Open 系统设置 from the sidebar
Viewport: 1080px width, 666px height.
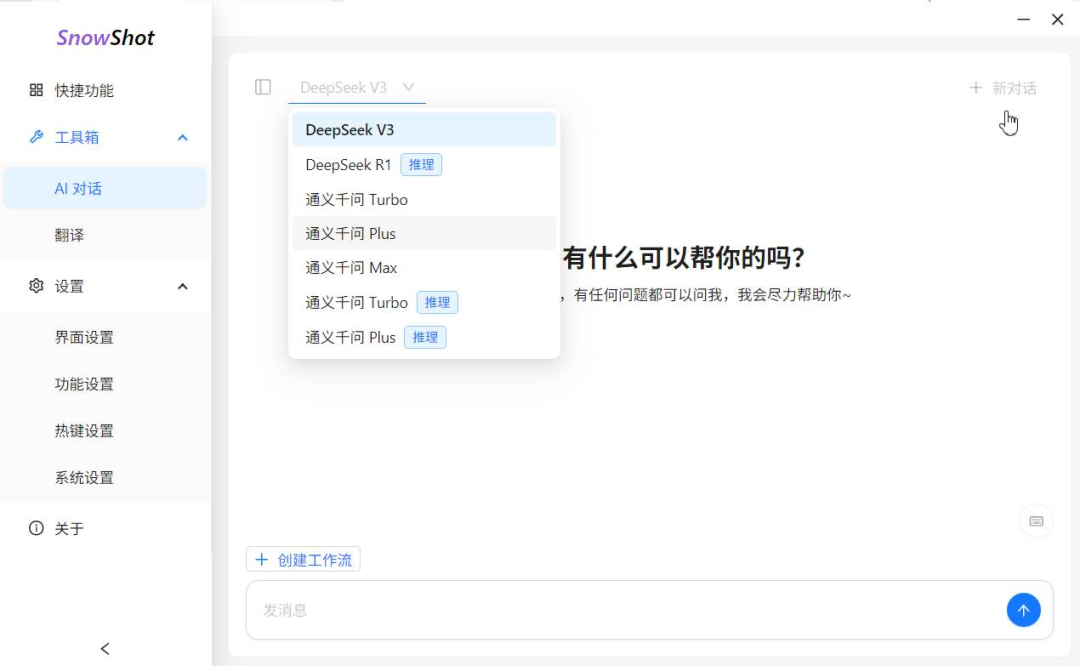[x=84, y=477]
